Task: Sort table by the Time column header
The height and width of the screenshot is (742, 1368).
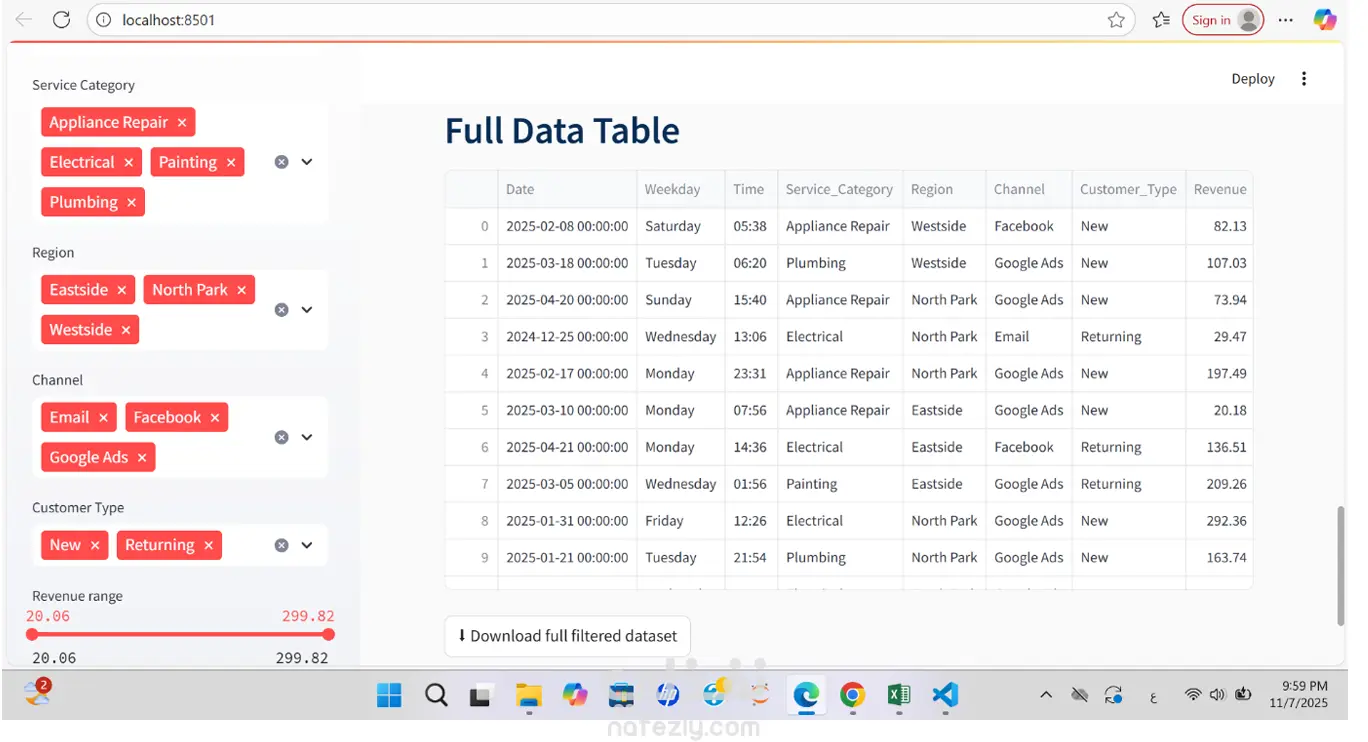Action: (751, 189)
